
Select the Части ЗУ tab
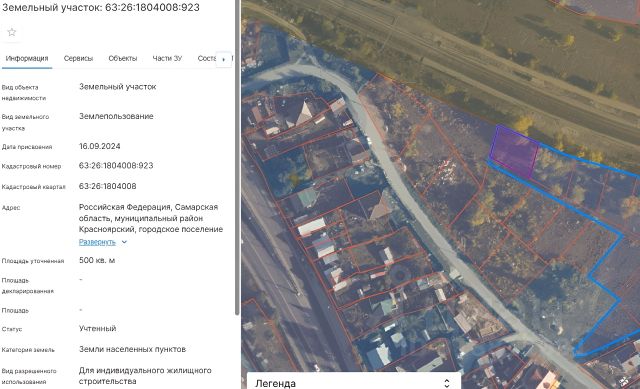[167, 58]
